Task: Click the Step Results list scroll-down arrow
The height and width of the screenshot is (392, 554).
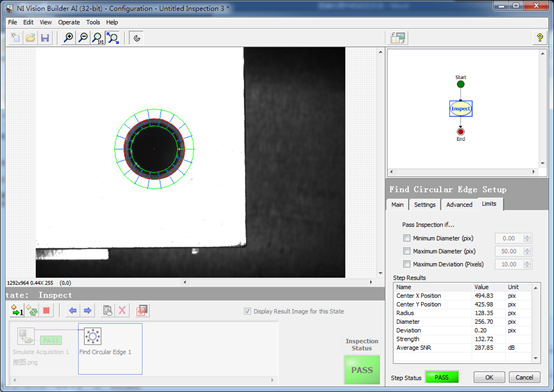Action: pyautogui.click(x=536, y=358)
